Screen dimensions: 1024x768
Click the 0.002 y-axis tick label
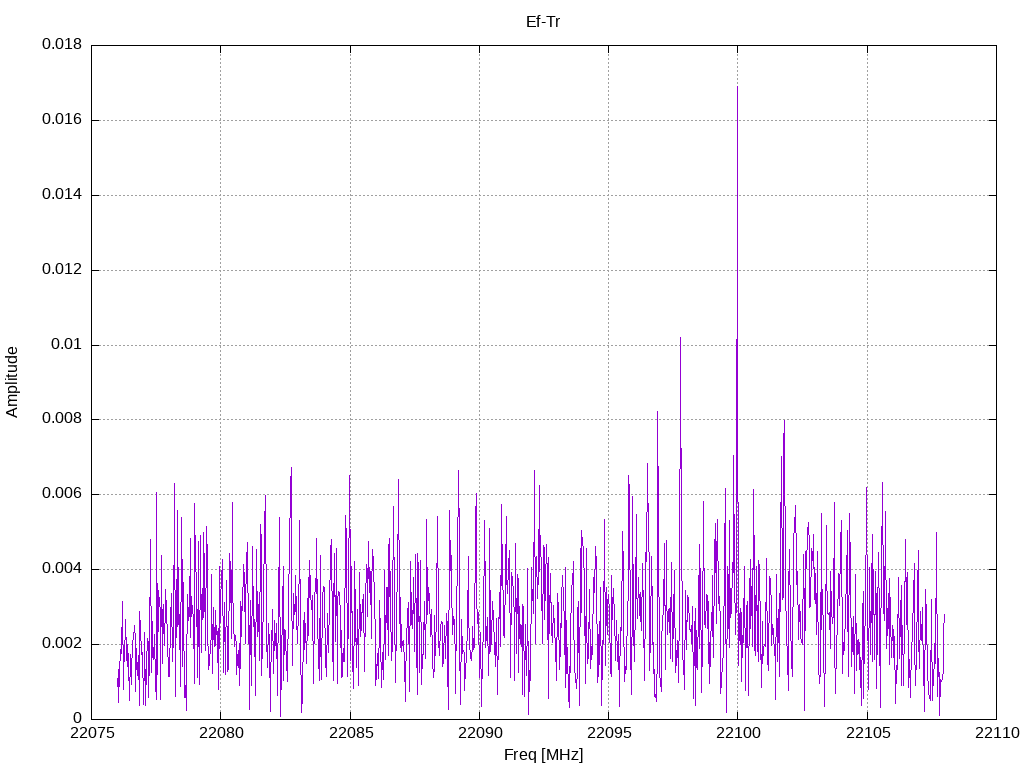62,643
